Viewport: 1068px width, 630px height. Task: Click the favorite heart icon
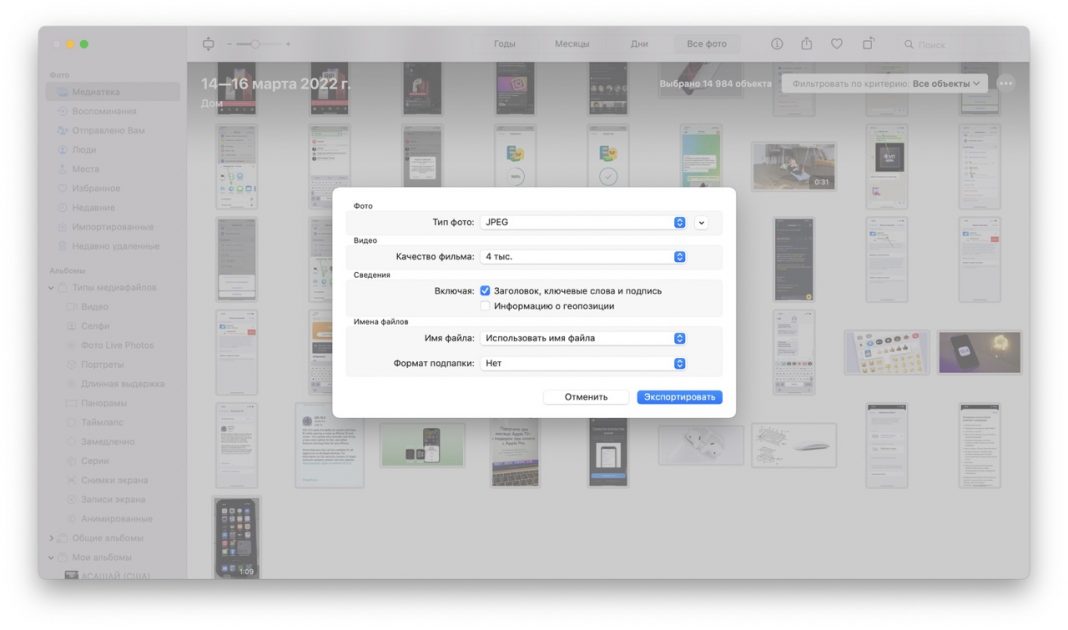coord(836,44)
